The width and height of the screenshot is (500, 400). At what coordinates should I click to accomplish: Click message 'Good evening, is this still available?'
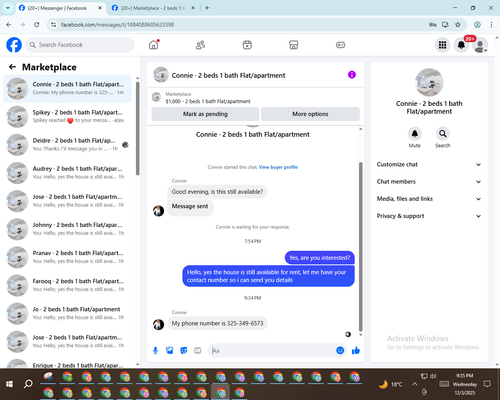click(x=217, y=192)
